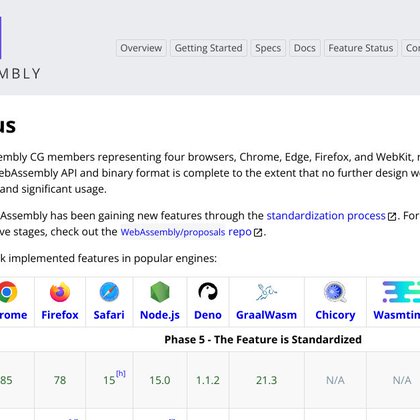Select GraalWasm version 21.3 cell
The width and height of the screenshot is (420, 420).
267,380
